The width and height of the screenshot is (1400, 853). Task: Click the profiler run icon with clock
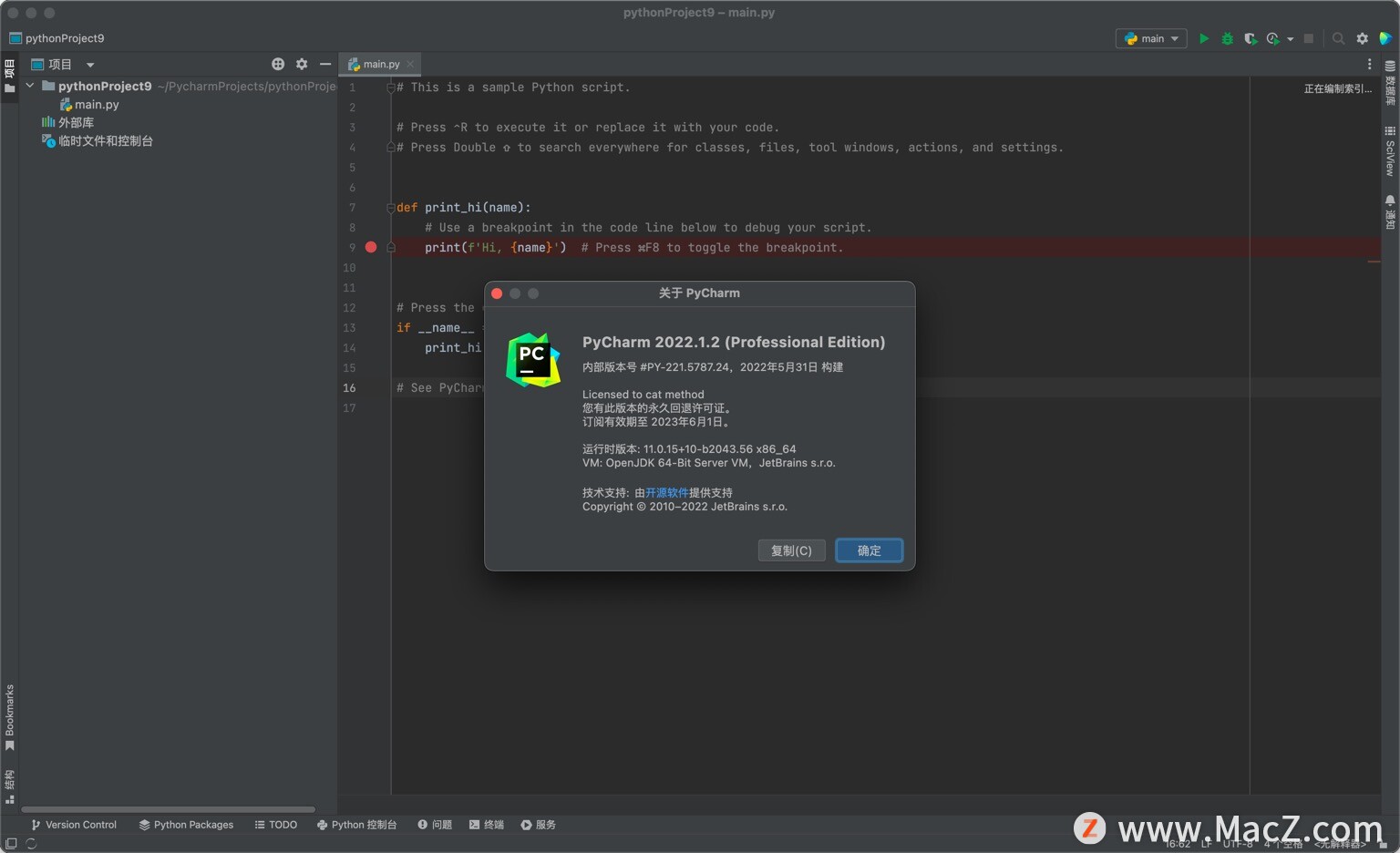1272,38
